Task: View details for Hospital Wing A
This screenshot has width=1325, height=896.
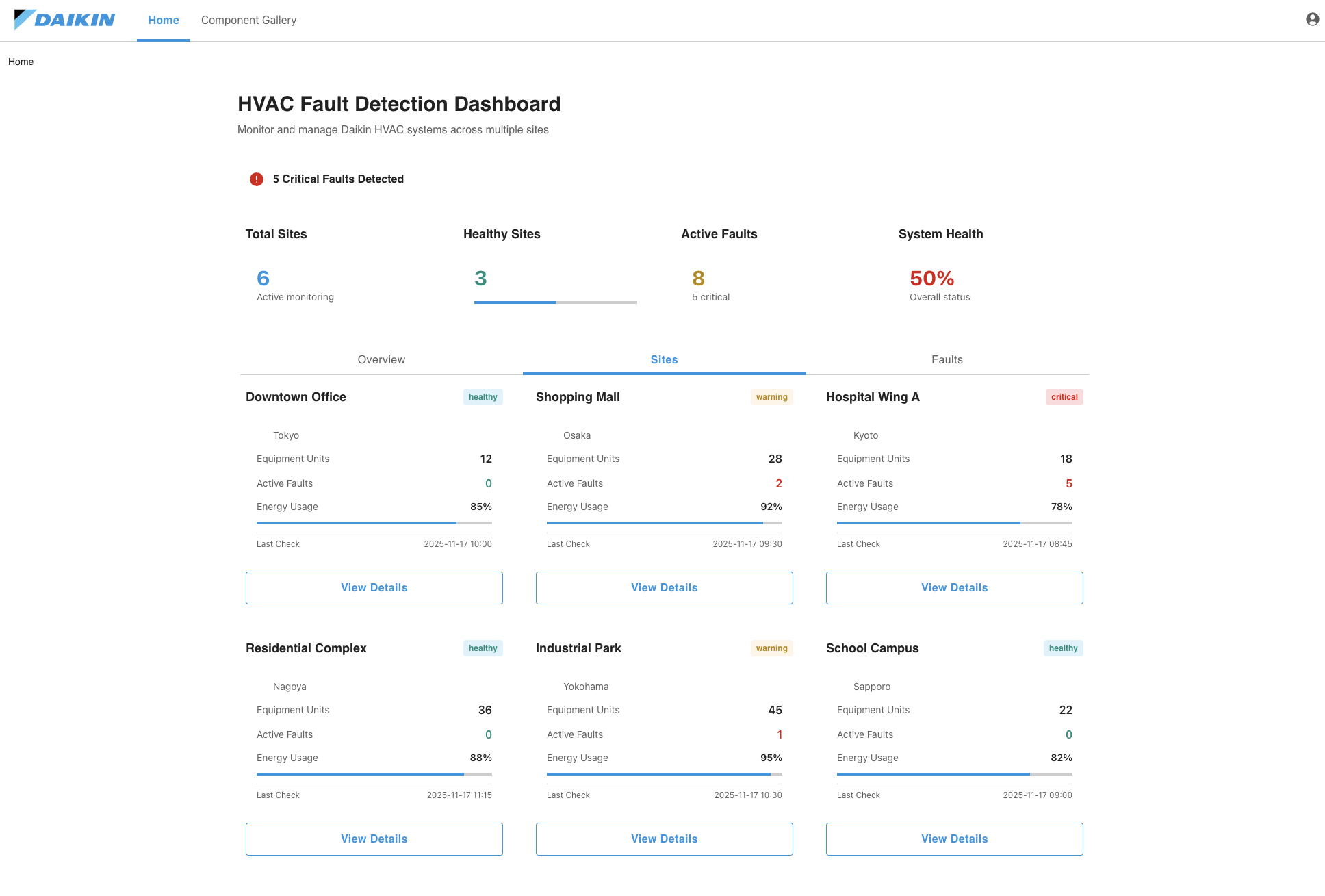Action: tap(954, 587)
